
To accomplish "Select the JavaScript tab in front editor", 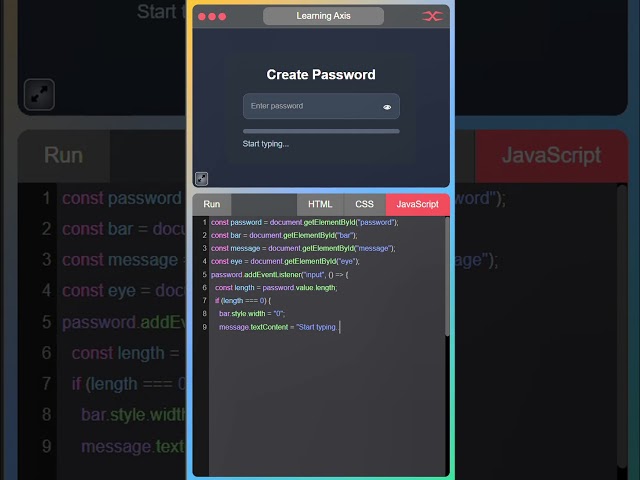I will click(418, 204).
